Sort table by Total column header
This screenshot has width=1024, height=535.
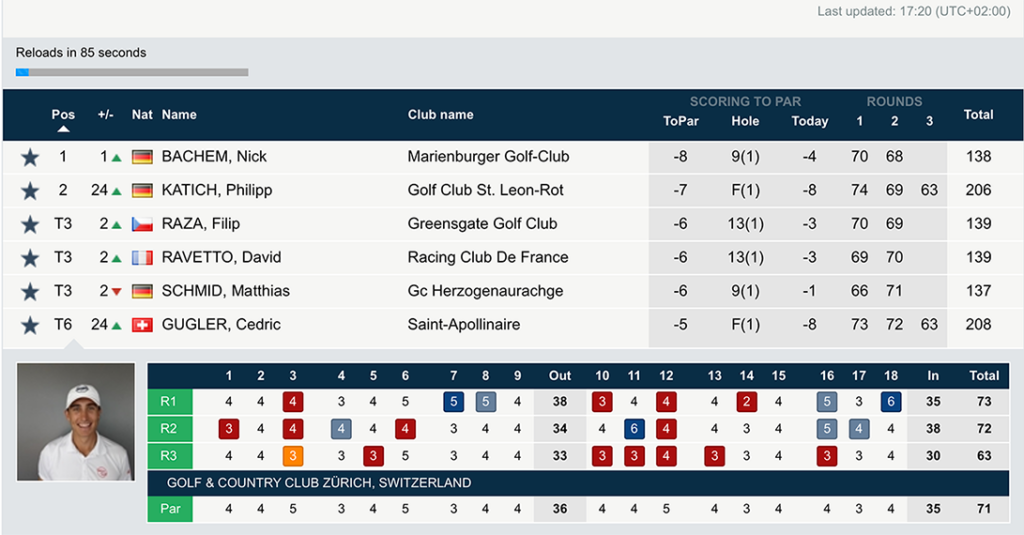(978, 114)
